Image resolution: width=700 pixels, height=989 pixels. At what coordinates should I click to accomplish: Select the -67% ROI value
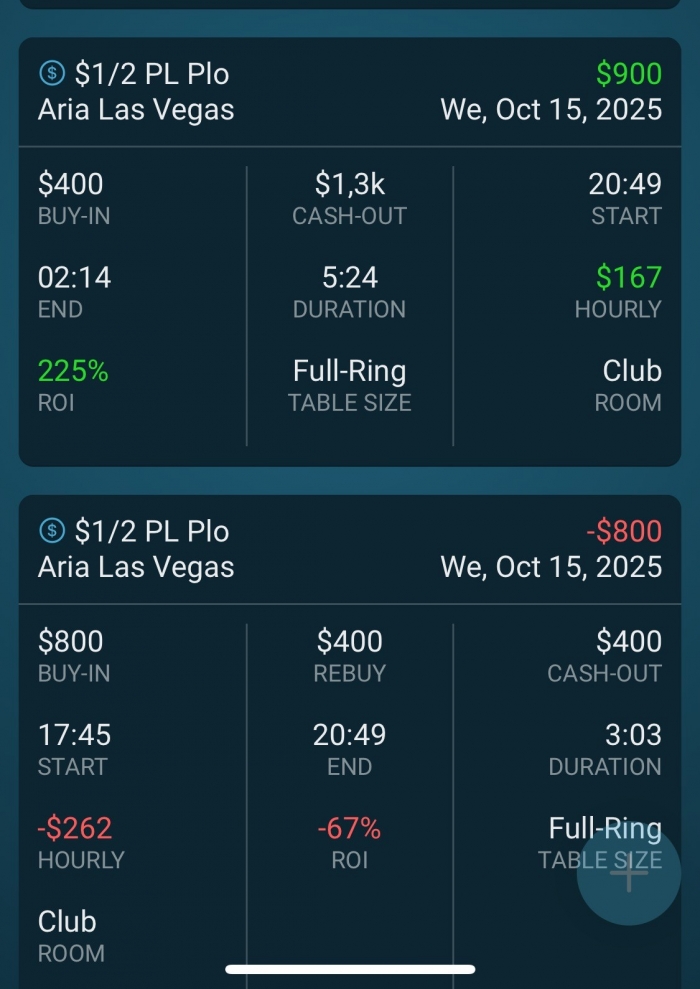(x=349, y=828)
